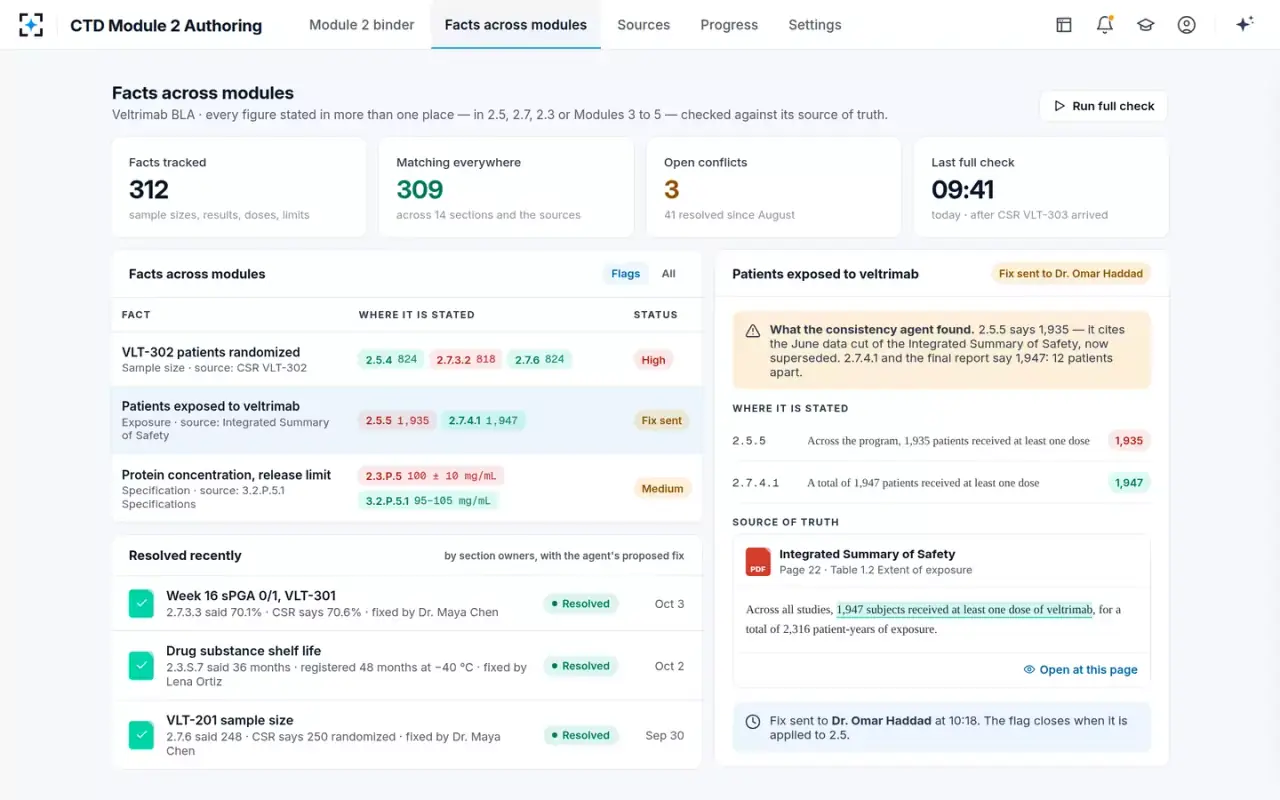
Task: Open the Open conflicts card
Action: coord(774,187)
